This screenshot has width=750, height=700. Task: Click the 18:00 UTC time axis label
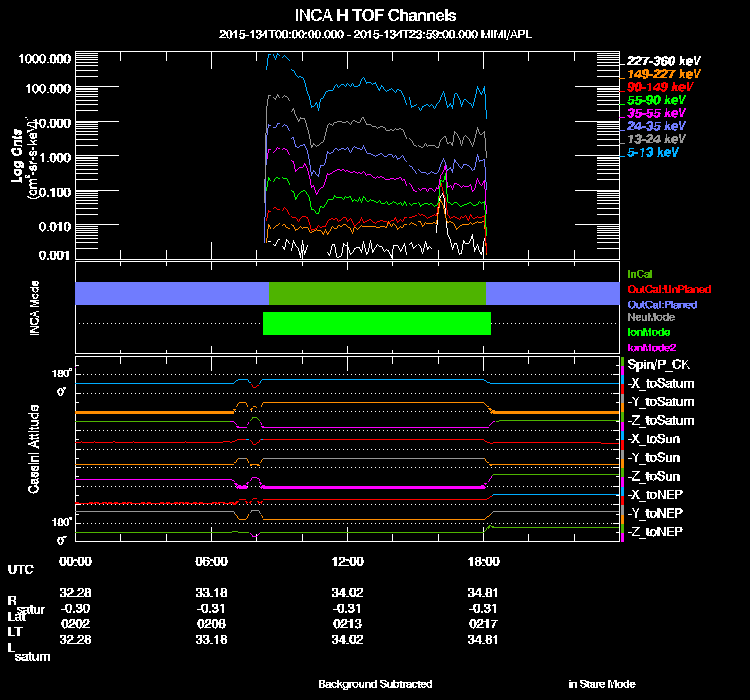click(x=483, y=562)
